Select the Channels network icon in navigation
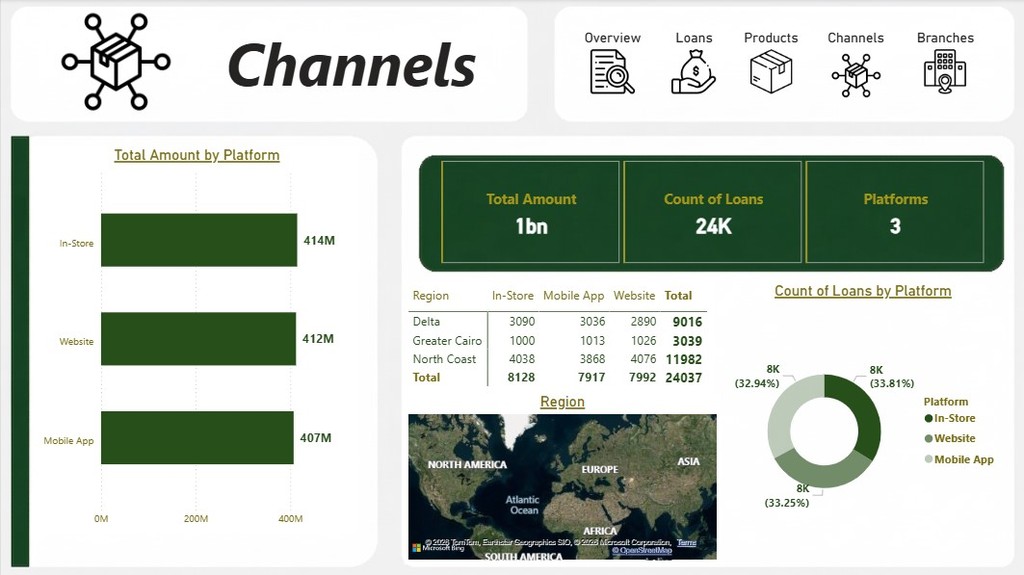Viewport: 1024px width, 575px height. click(856, 75)
